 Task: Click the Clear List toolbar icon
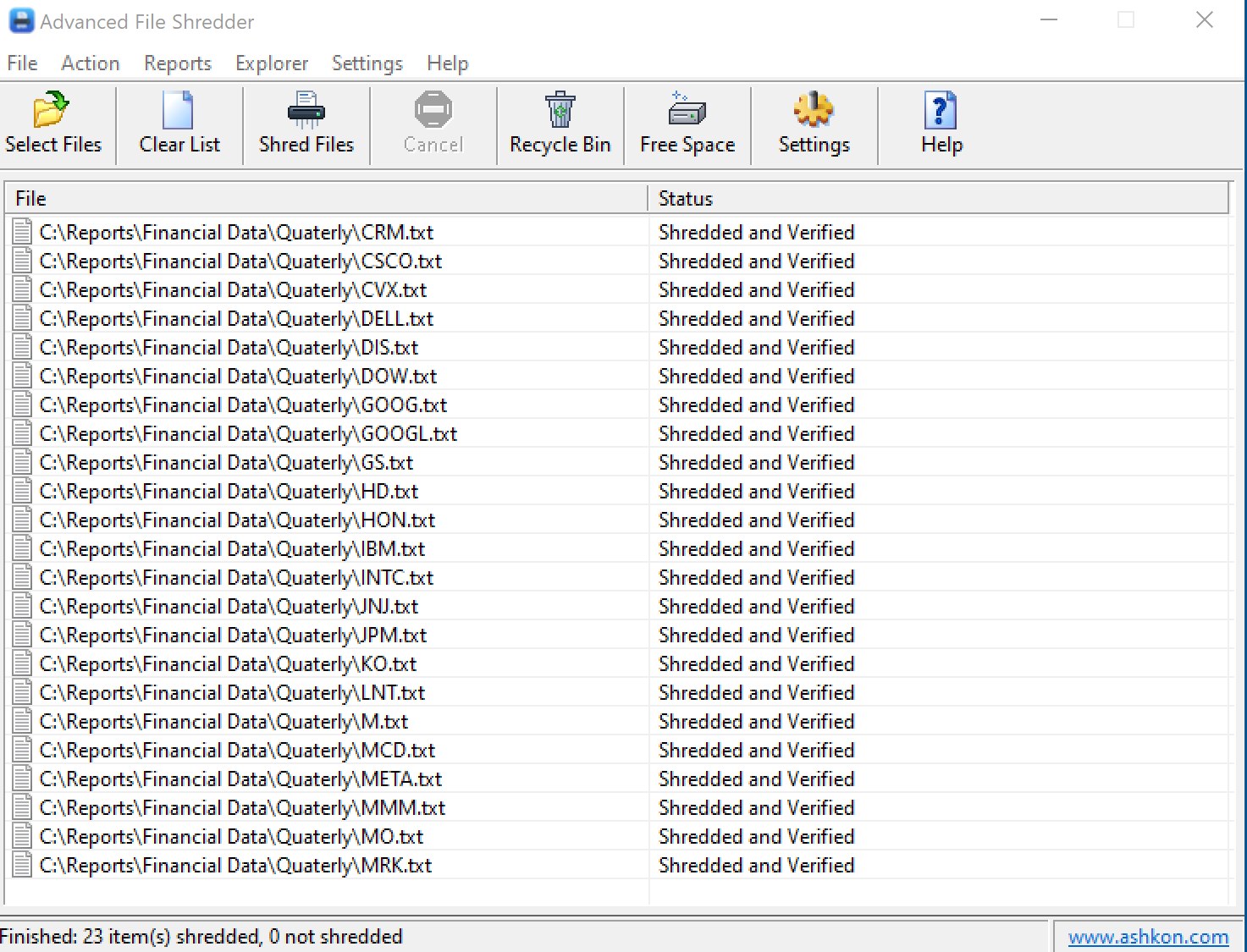click(178, 110)
